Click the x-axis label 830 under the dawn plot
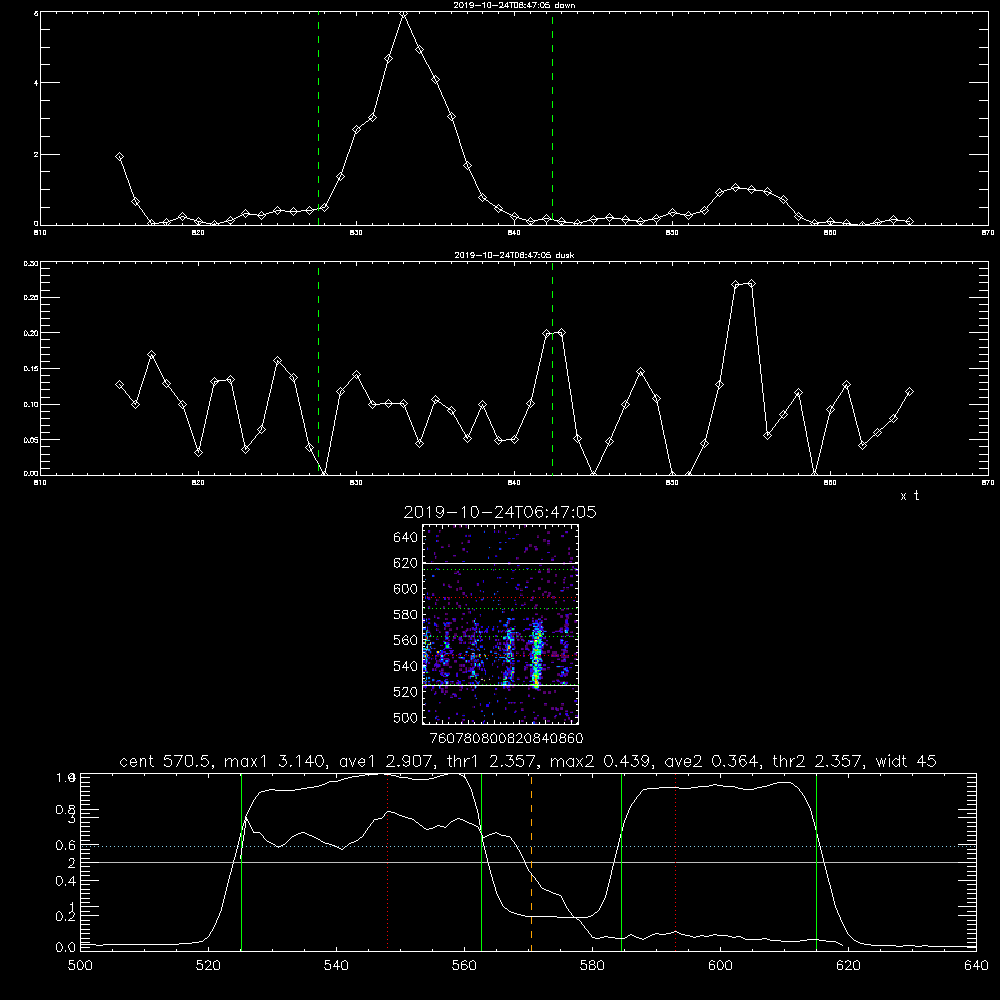Image resolution: width=1000 pixels, height=1000 pixels. (356, 233)
